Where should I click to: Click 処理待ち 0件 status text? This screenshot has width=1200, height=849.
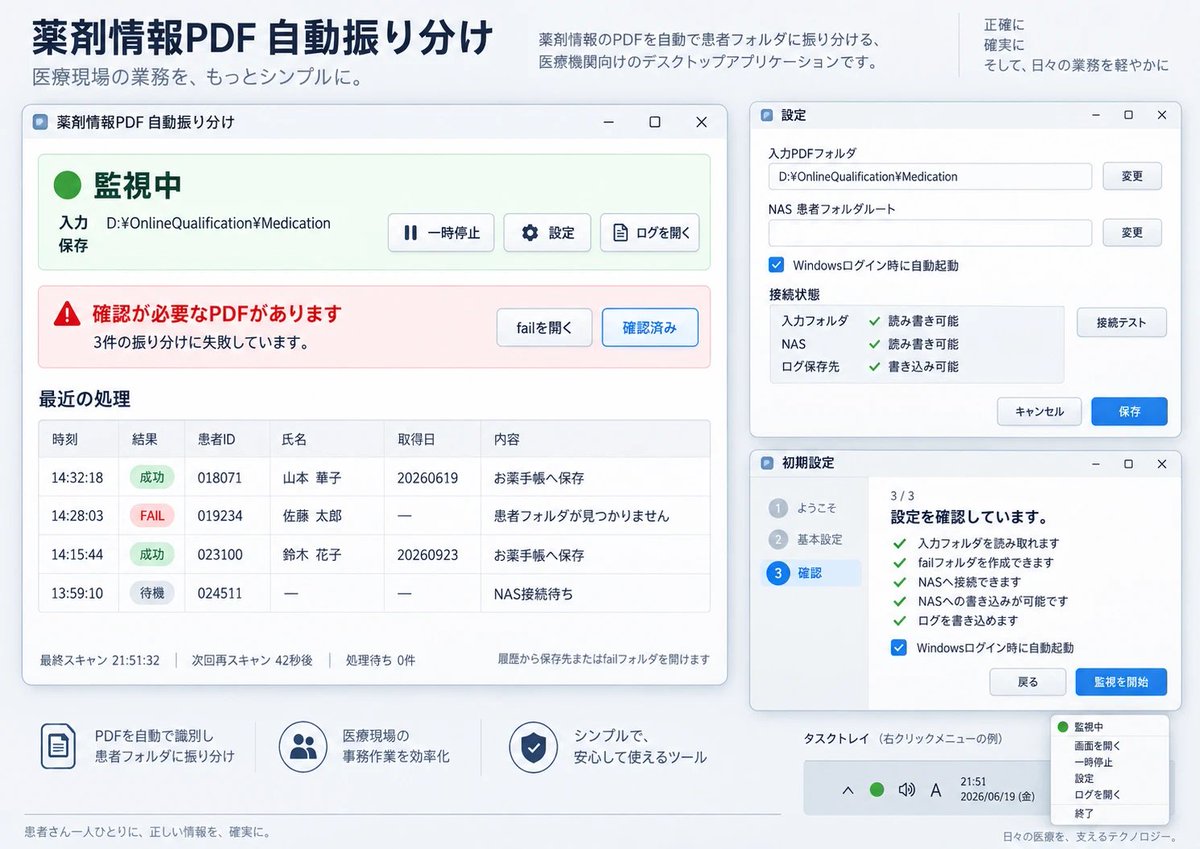tap(381, 660)
